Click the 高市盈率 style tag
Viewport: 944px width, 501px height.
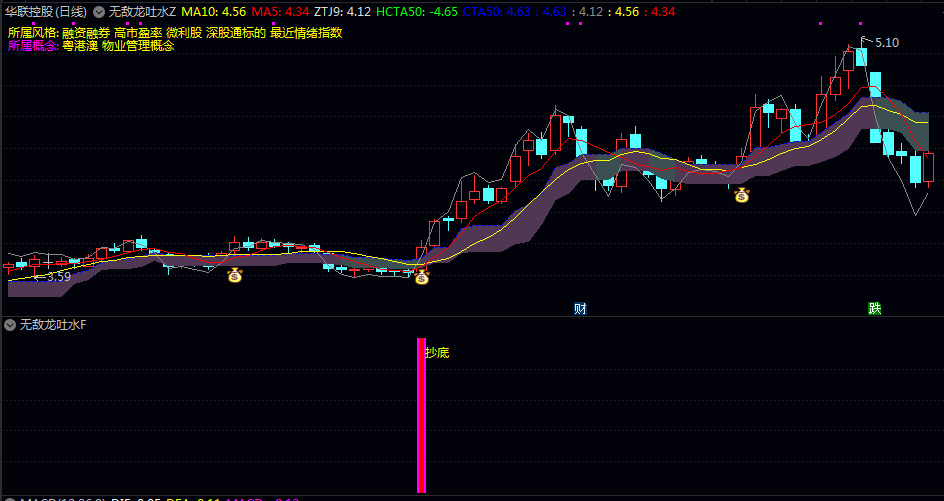pyautogui.click(x=138, y=33)
